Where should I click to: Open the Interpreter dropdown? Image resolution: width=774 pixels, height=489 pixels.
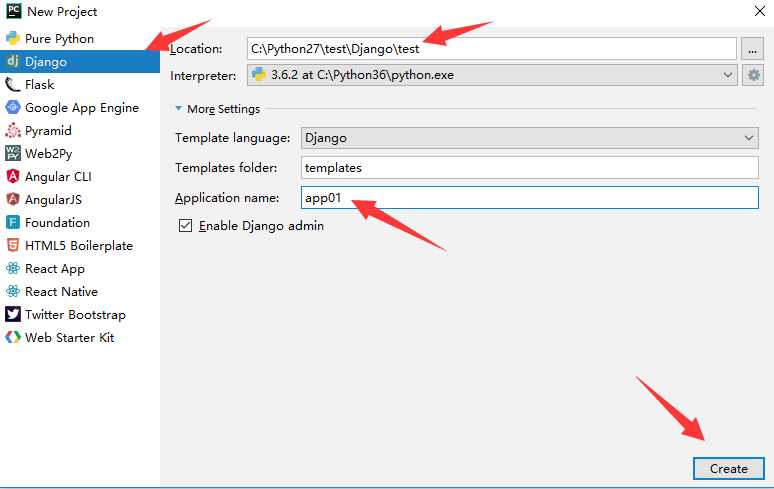click(492, 75)
